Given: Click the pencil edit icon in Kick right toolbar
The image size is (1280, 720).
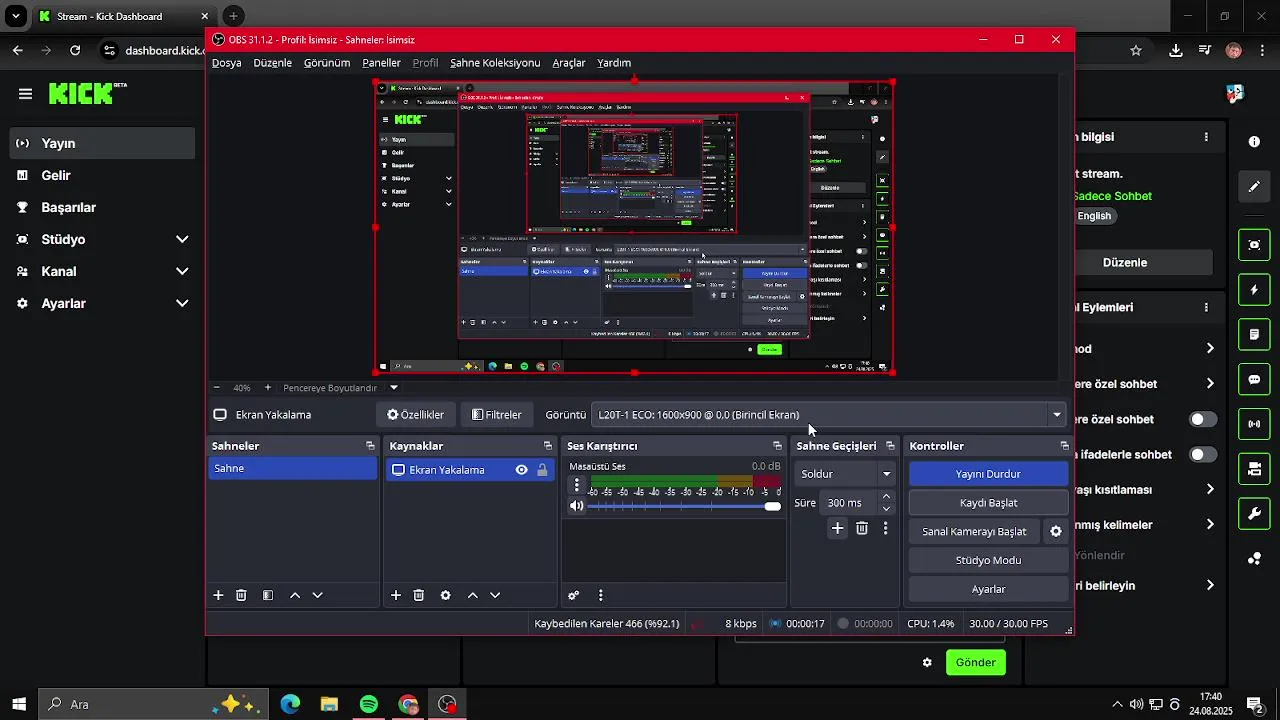Looking at the screenshot, I should click(x=1254, y=187).
